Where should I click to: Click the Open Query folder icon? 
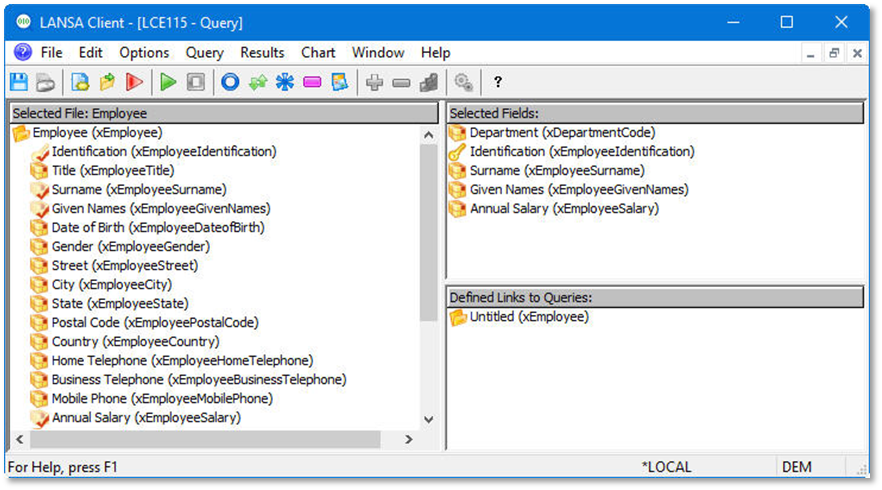(107, 82)
